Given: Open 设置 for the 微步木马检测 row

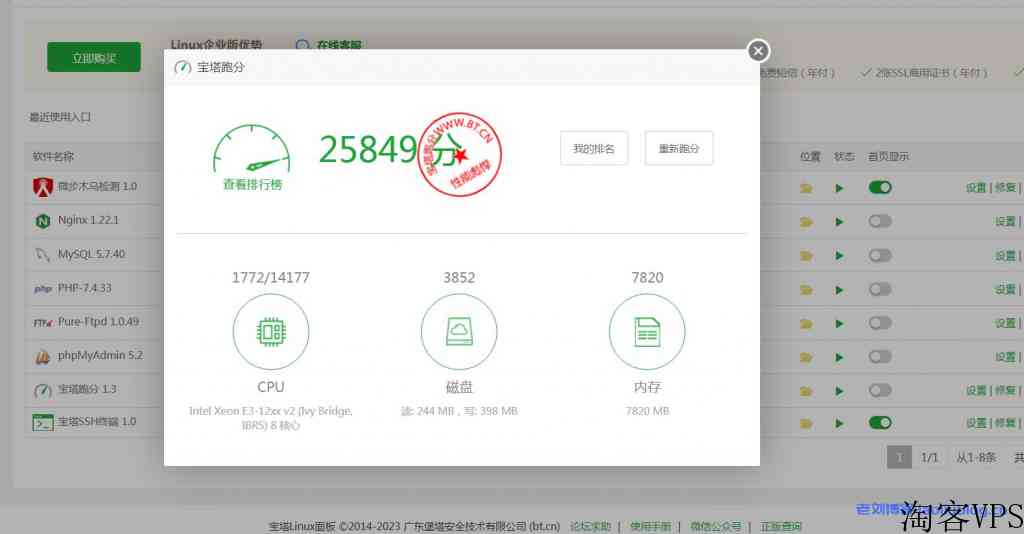Looking at the screenshot, I should 976,188.
